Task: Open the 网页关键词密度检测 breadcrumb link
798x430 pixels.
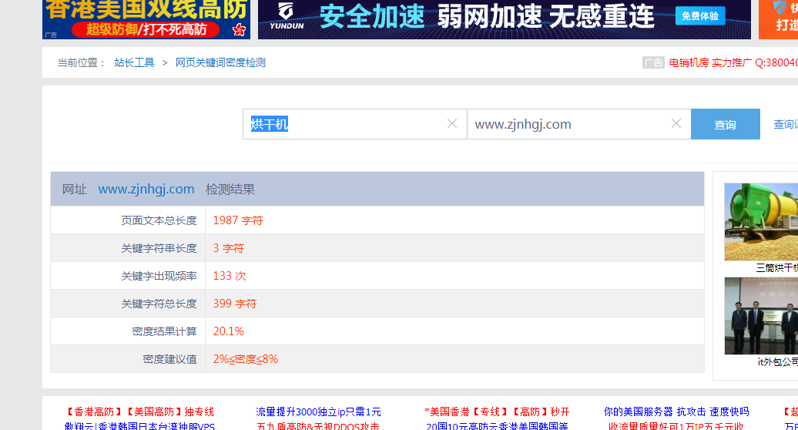Action: click(220, 63)
